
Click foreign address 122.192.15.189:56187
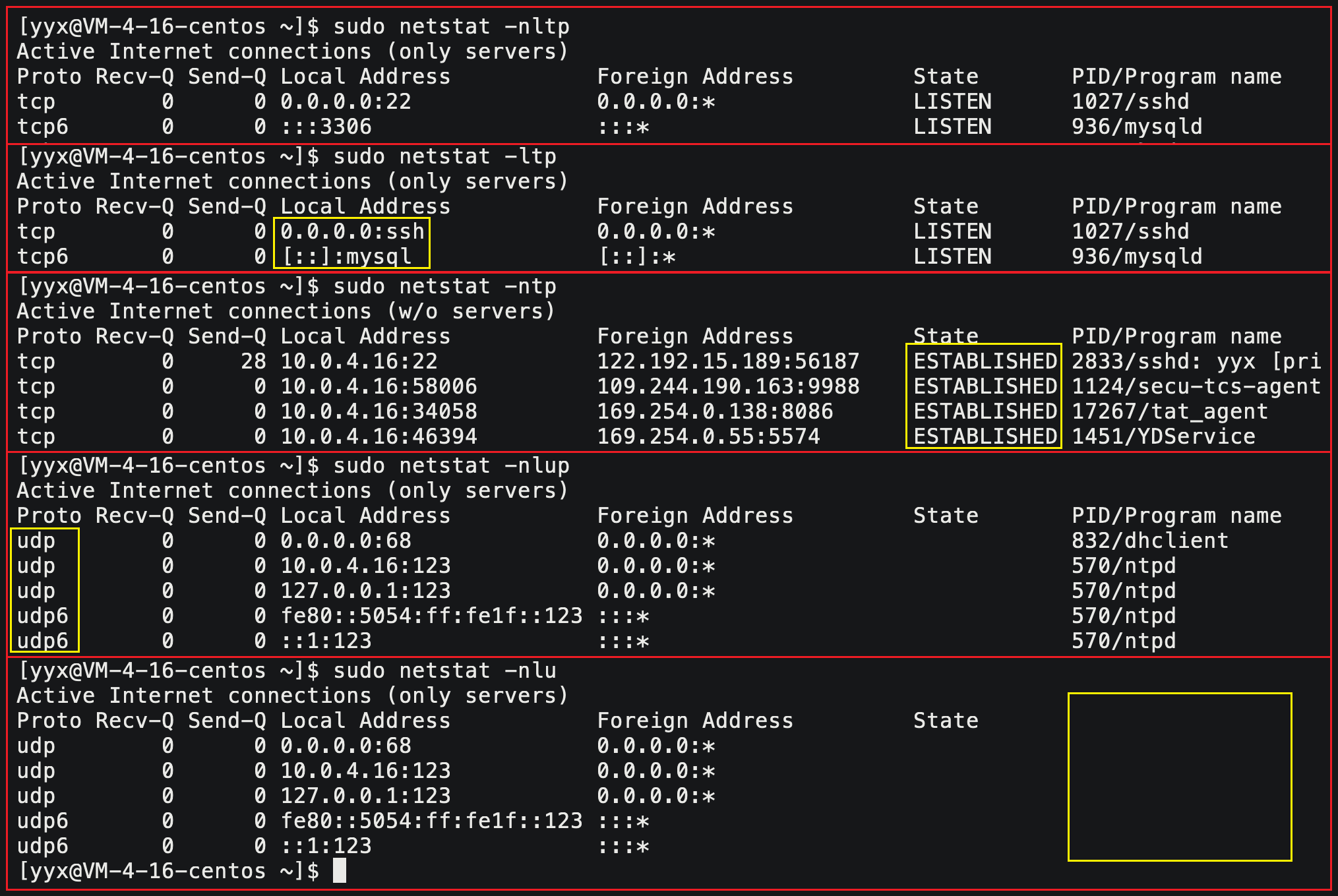pyautogui.click(x=728, y=361)
